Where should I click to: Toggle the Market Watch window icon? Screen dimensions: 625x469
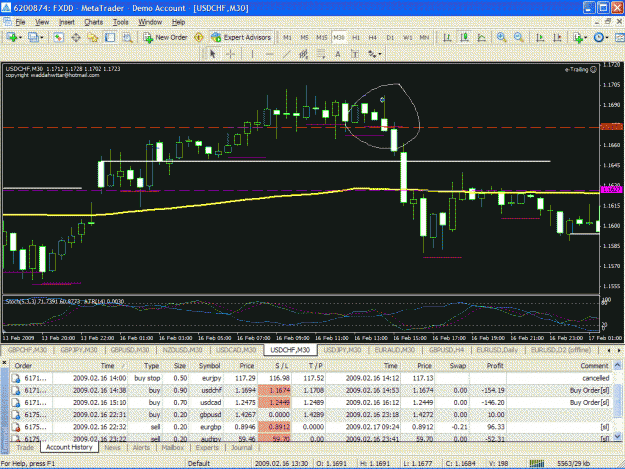[59, 37]
